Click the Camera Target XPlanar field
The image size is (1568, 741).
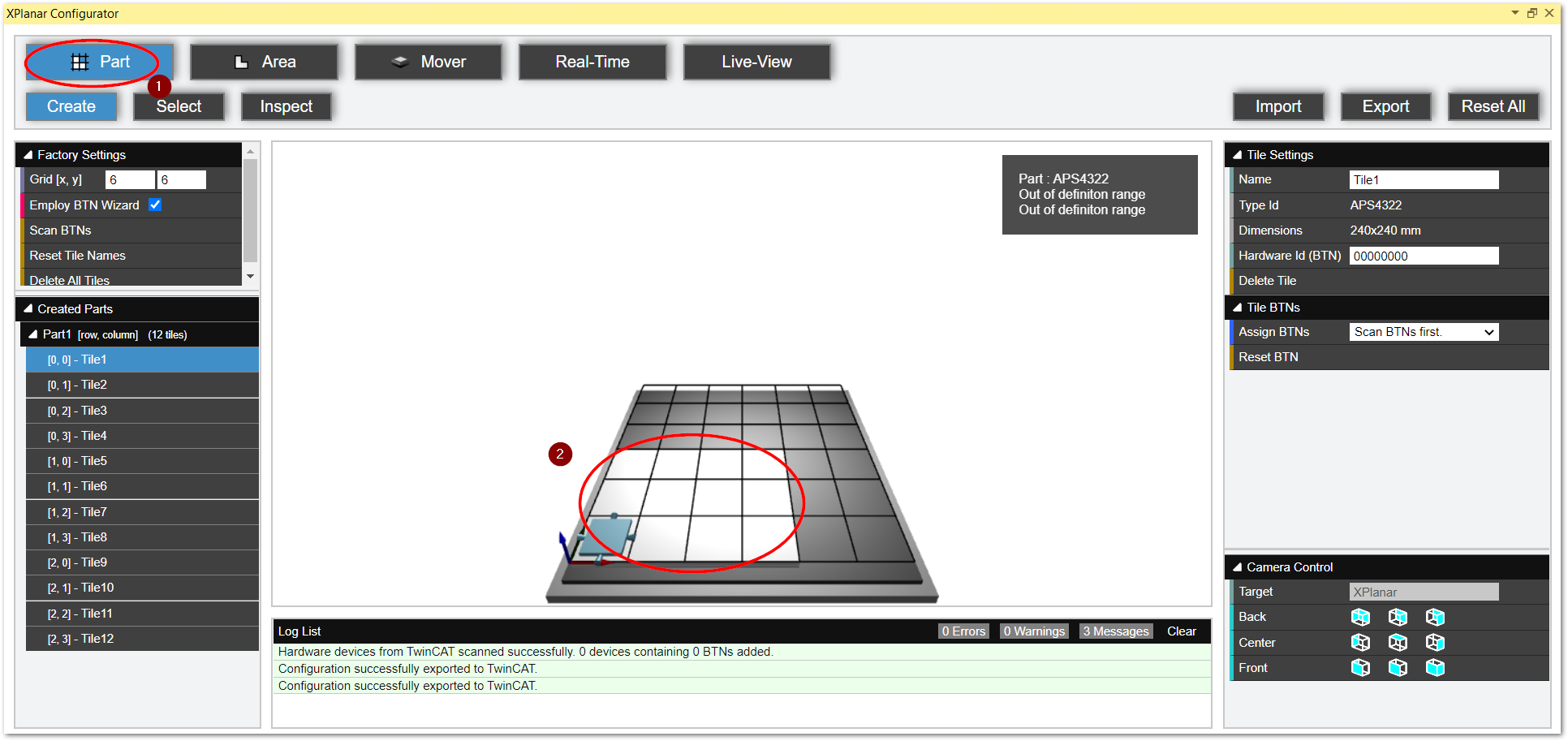point(1424,592)
